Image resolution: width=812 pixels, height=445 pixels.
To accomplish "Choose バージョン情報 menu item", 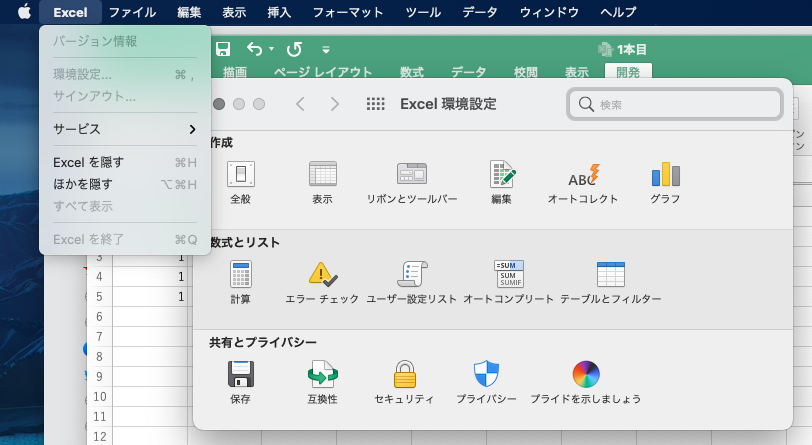I will coord(125,41).
